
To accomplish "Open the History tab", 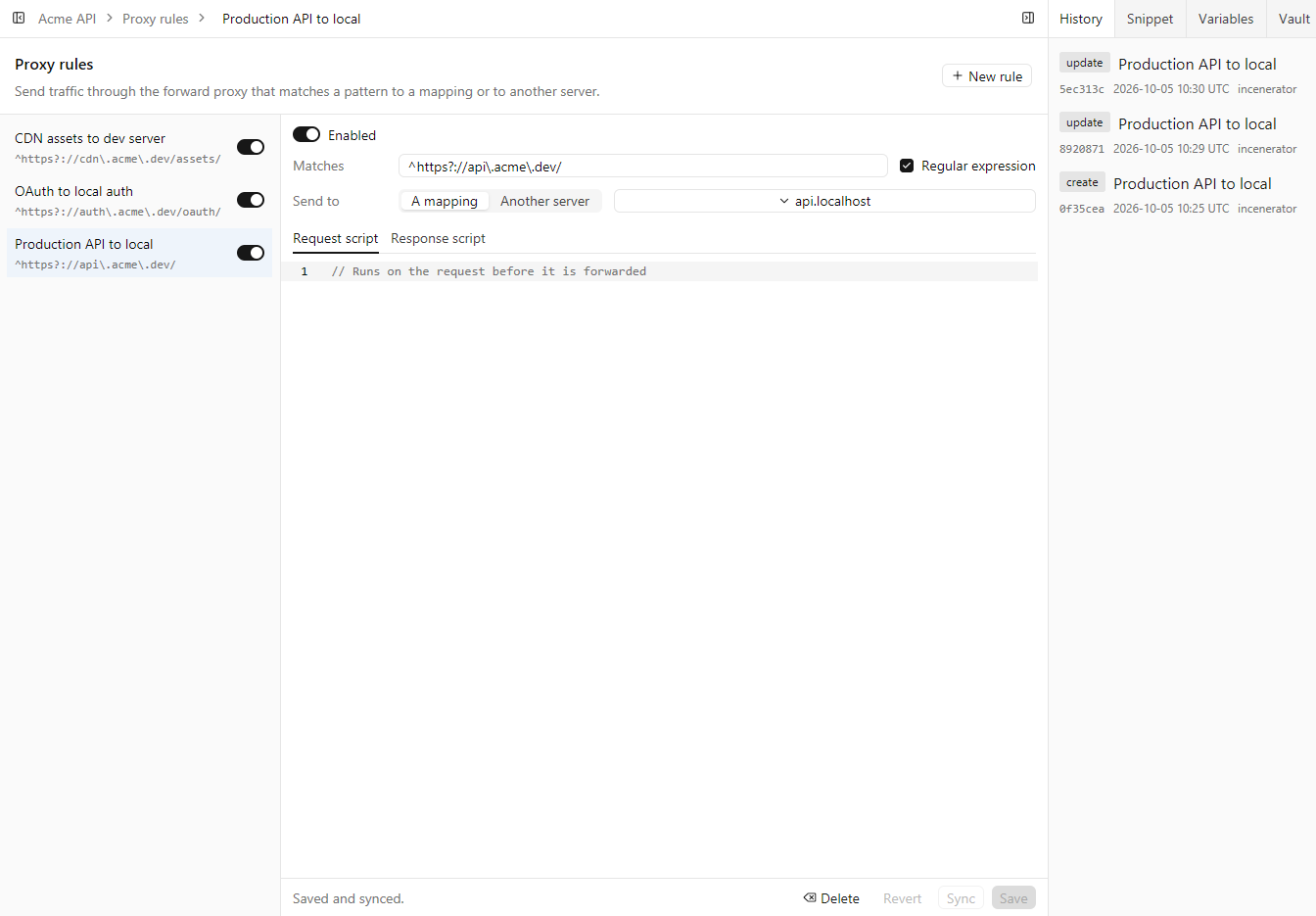I will click(1081, 19).
